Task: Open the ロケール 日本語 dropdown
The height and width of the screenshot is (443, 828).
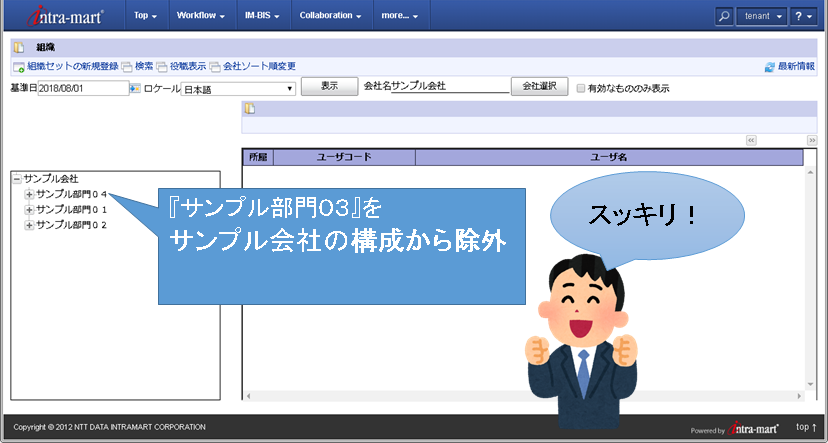Action: coord(238,89)
